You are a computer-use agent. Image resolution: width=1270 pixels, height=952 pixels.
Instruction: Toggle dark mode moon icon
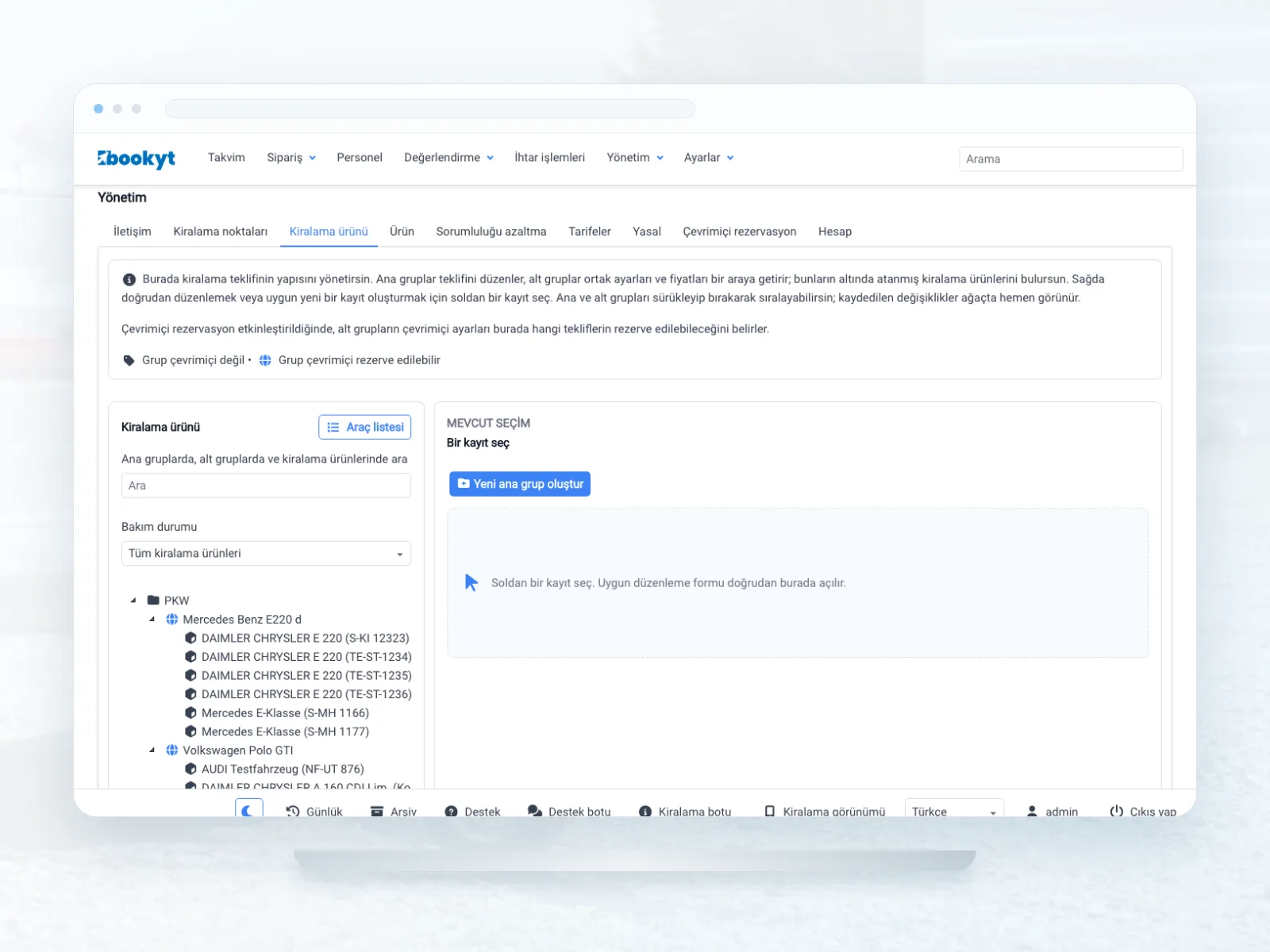248,809
